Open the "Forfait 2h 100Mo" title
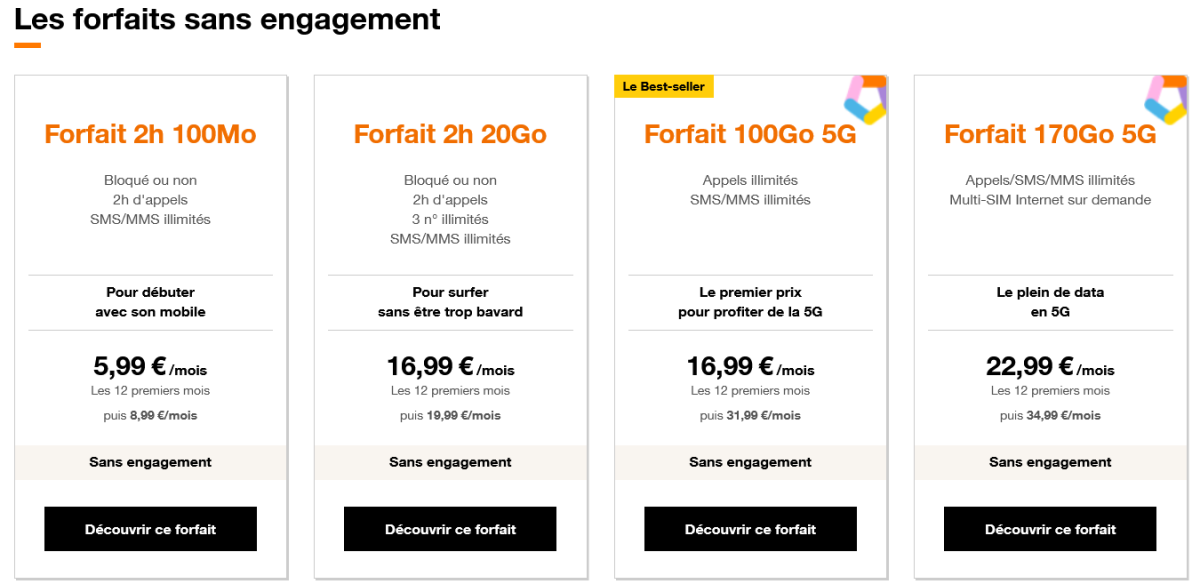The width and height of the screenshot is (1200, 584). 150,134
